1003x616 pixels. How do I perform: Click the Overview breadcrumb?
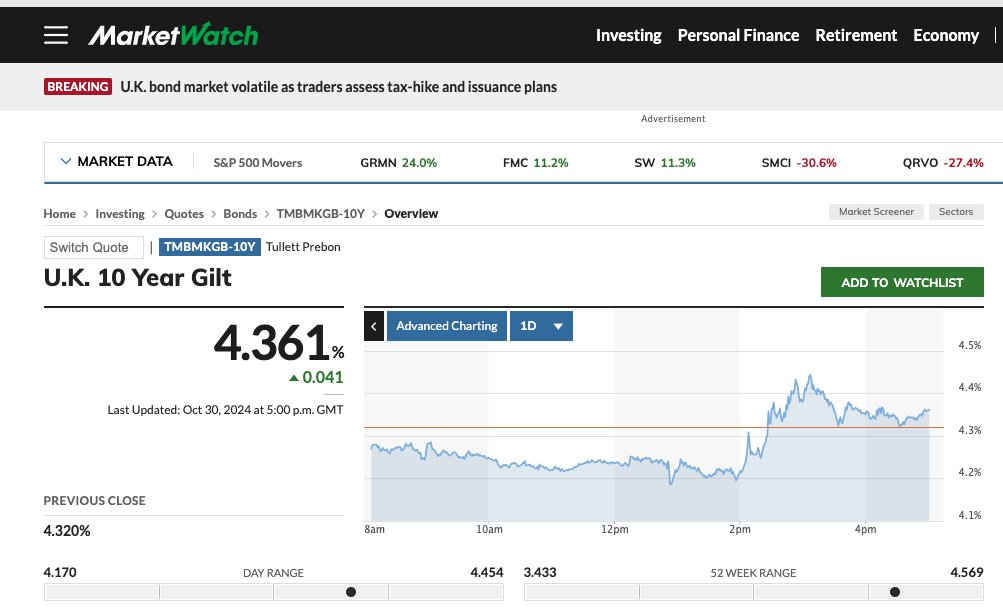point(411,214)
